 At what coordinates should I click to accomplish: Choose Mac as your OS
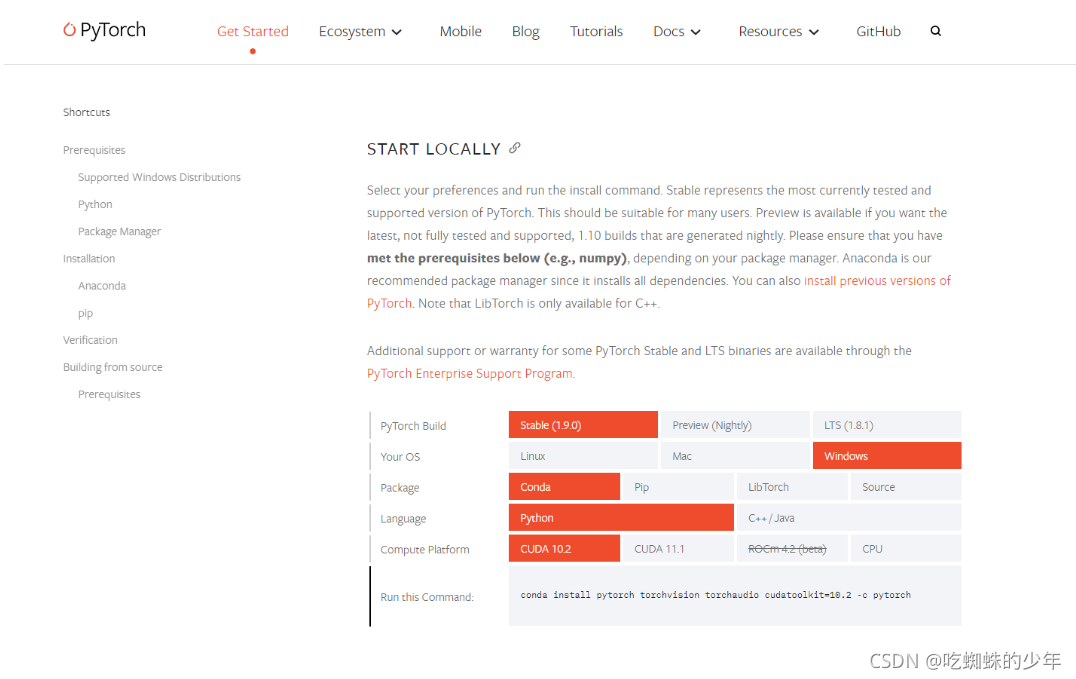coord(735,456)
